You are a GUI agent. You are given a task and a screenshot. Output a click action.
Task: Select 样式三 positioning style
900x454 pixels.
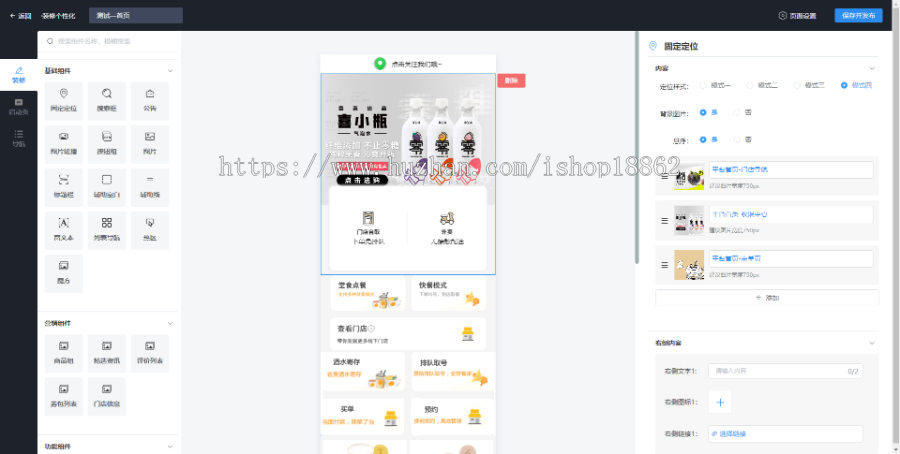pyautogui.click(x=797, y=85)
